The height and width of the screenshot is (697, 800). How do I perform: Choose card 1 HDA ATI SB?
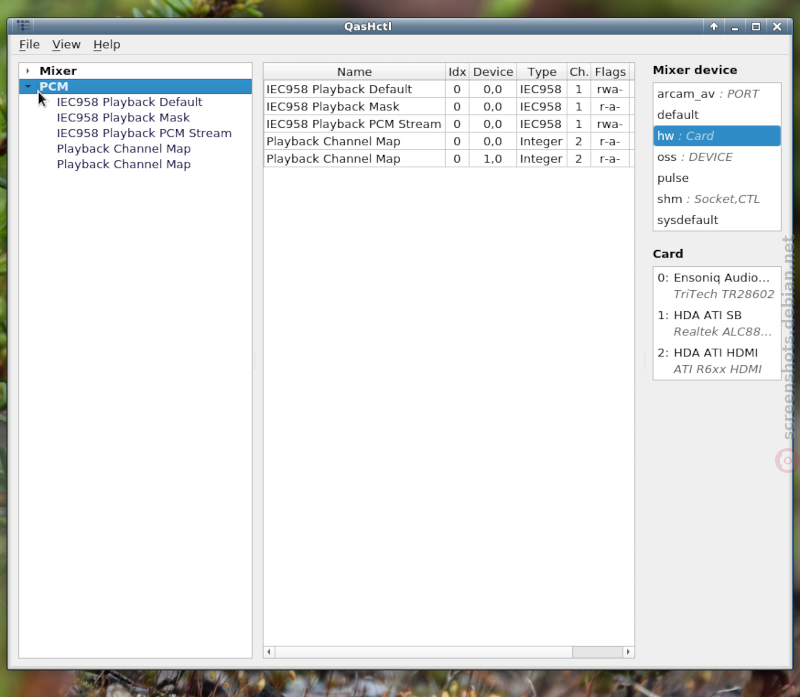click(x=717, y=323)
